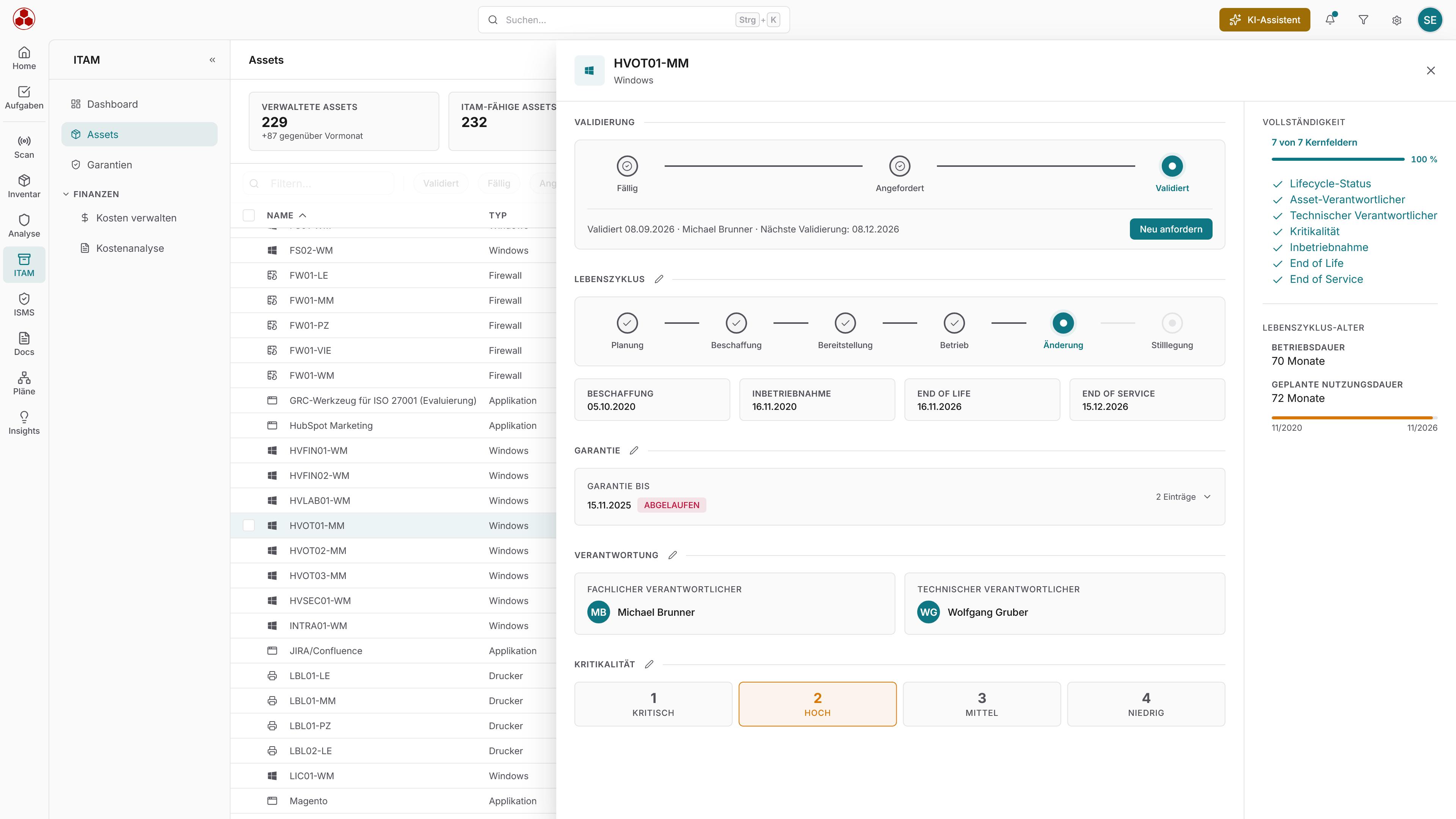Sort the table by NAME column
Image resolution: width=1456 pixels, height=819 pixels.
tap(286, 215)
